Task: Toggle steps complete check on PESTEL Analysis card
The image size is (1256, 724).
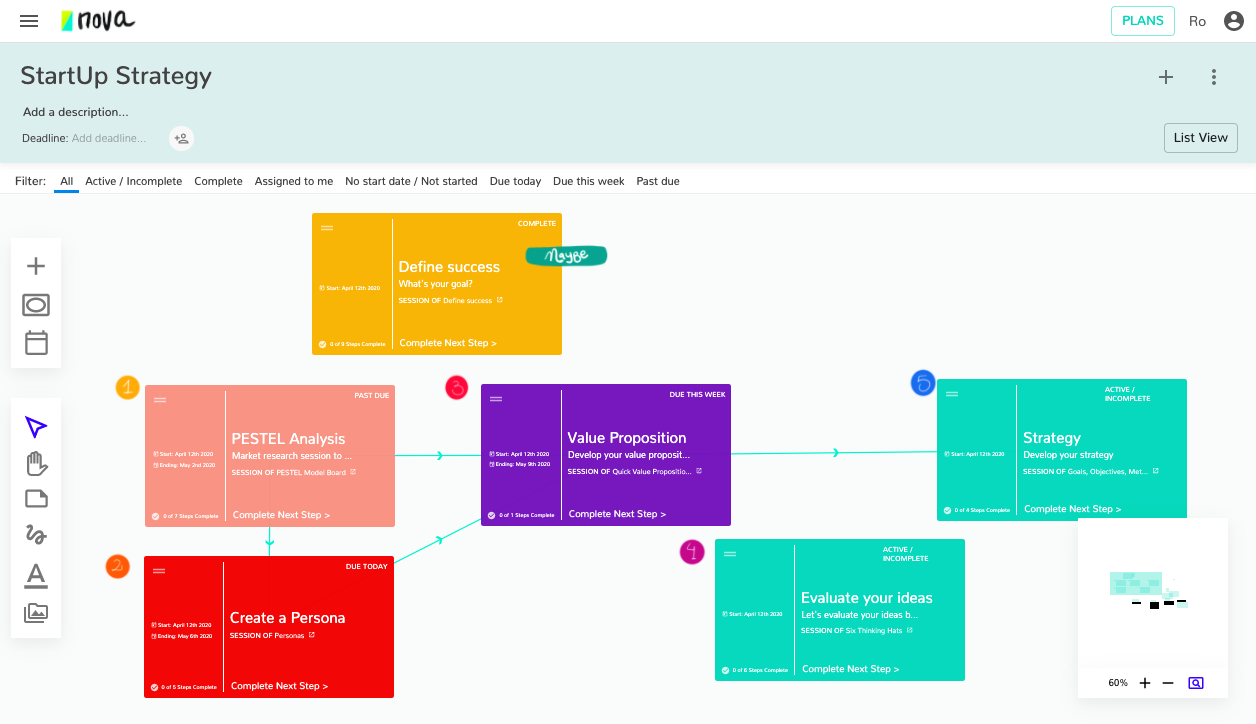Action: pos(156,516)
